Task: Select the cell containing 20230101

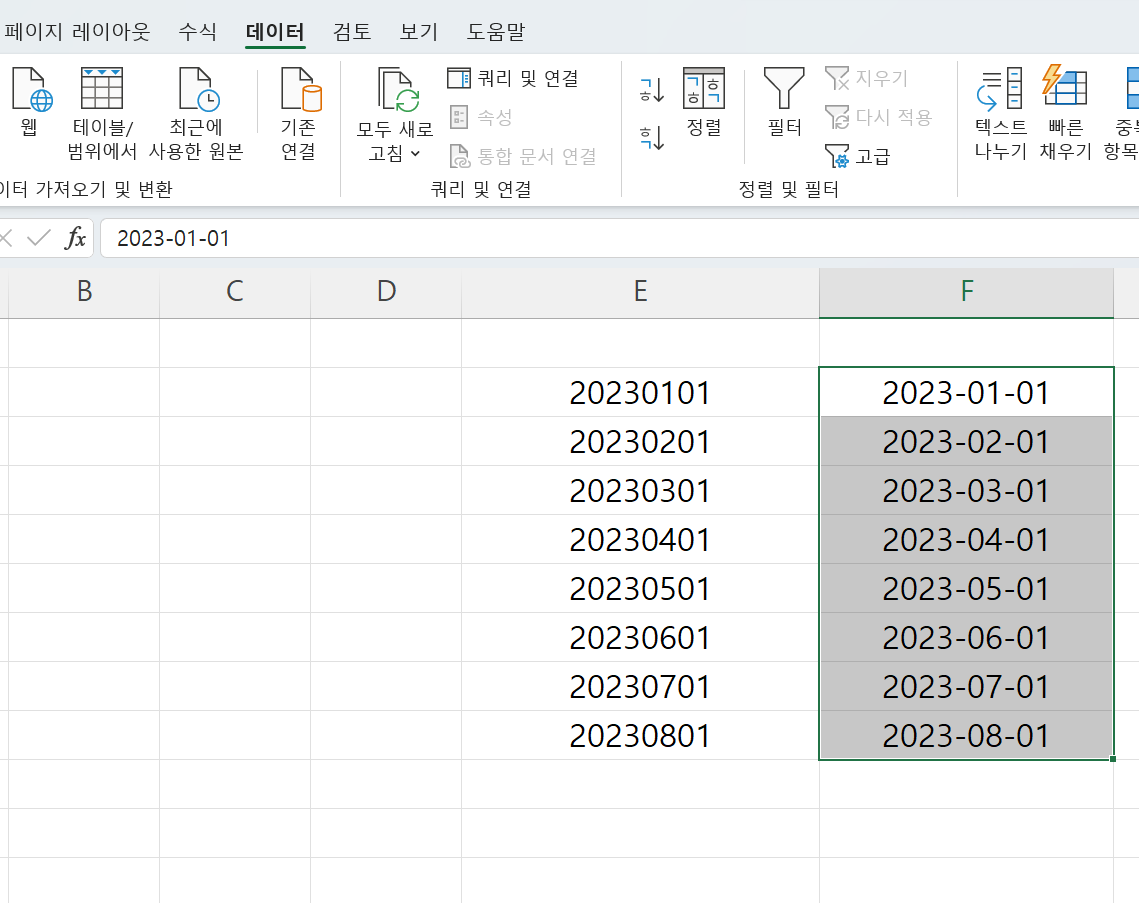Action: tap(640, 392)
